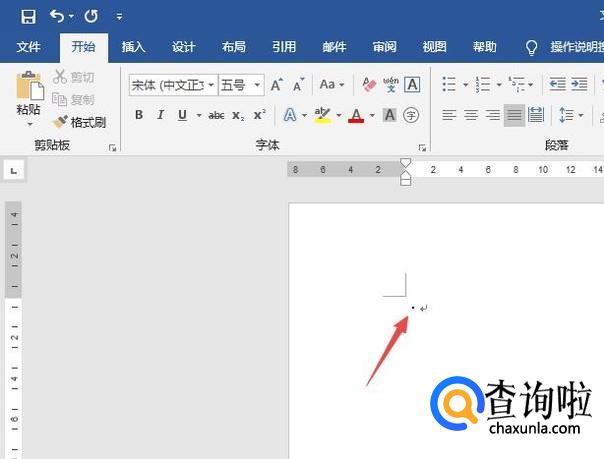Screen dimensions: 604x459
Task: Toggle bold formatting
Action: (x=139, y=115)
